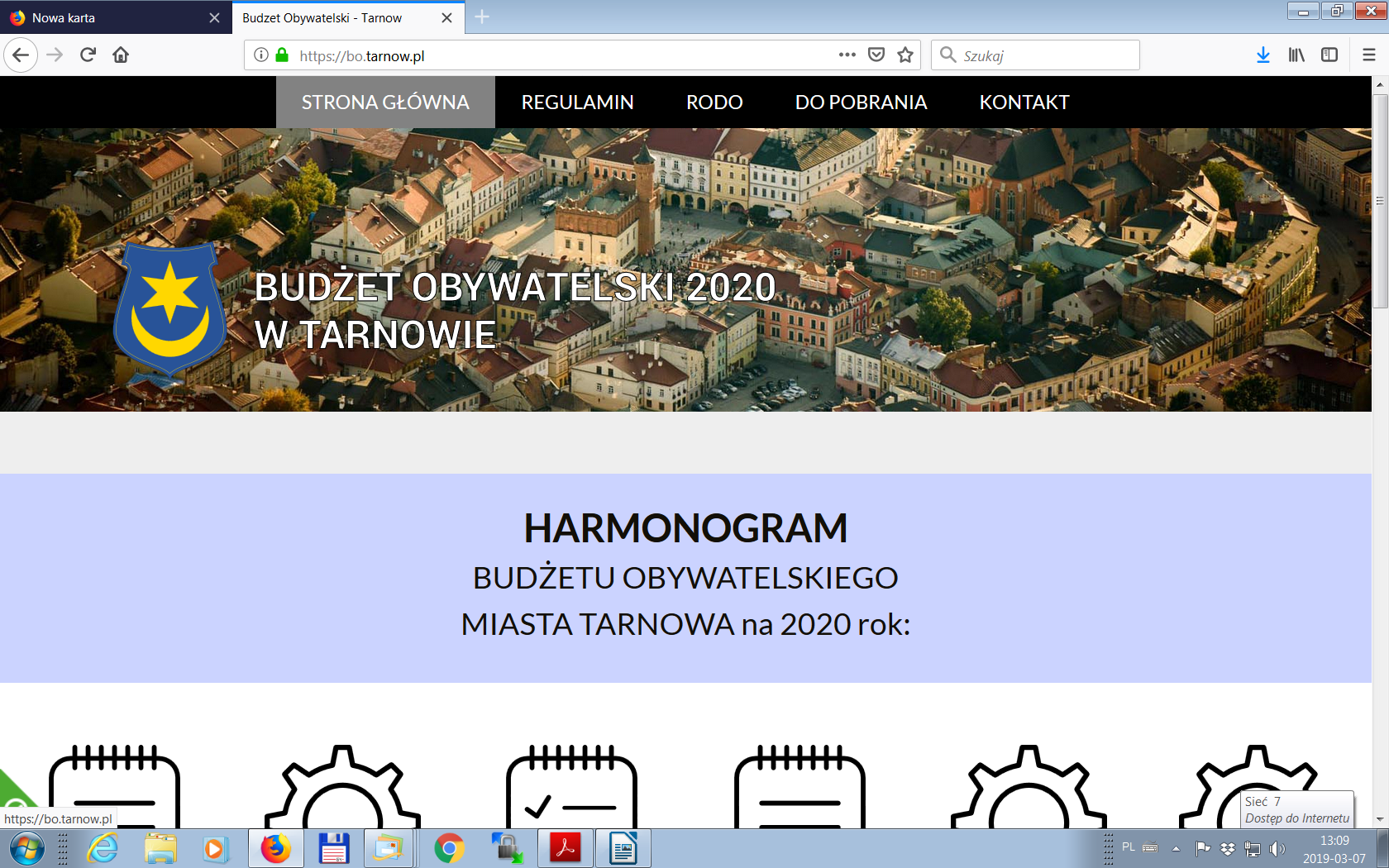Image resolution: width=1389 pixels, height=868 pixels.
Task: Open a new tab with the plus button
Action: [x=482, y=17]
